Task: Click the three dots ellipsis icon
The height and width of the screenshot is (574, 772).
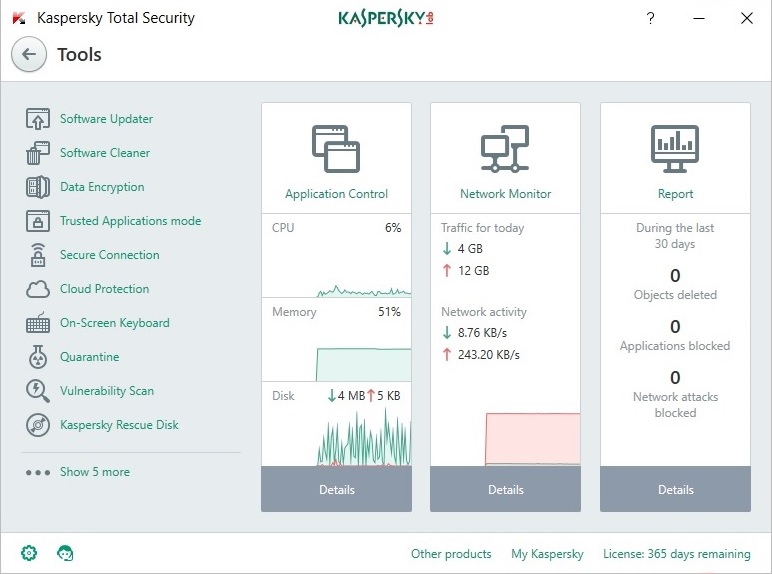Action: coord(38,473)
